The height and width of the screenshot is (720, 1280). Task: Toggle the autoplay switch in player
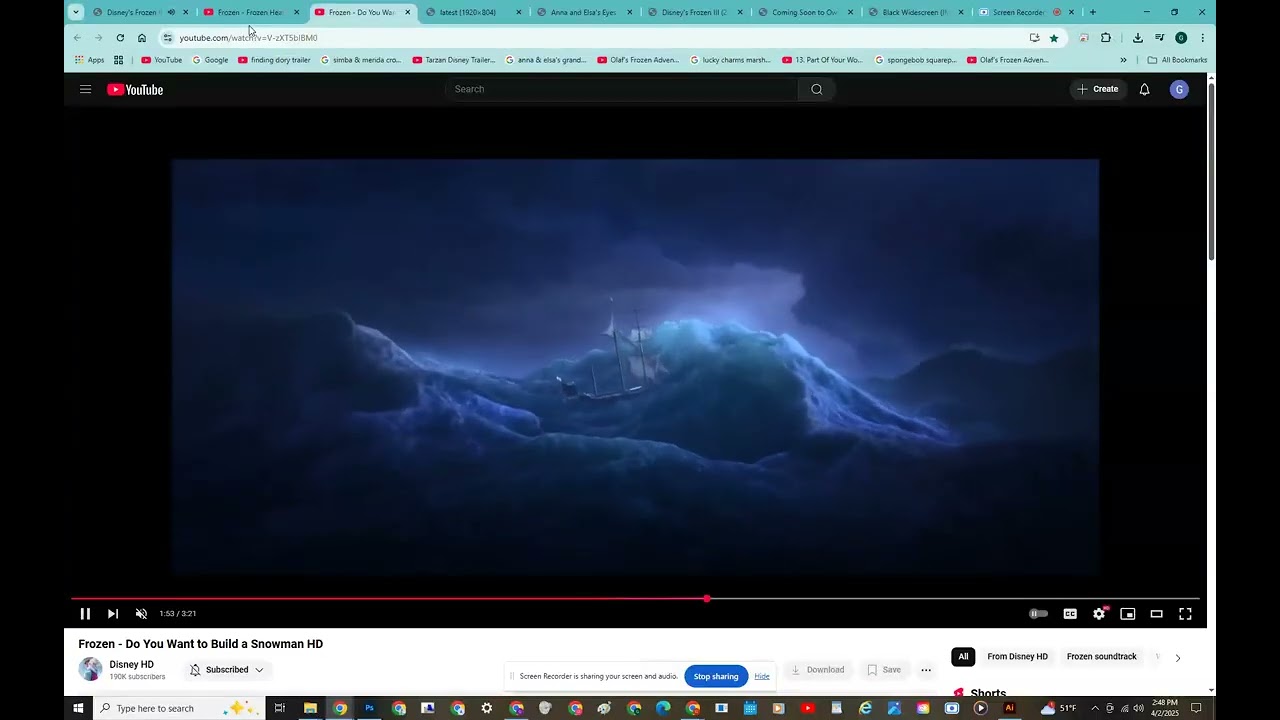[x=1039, y=614]
